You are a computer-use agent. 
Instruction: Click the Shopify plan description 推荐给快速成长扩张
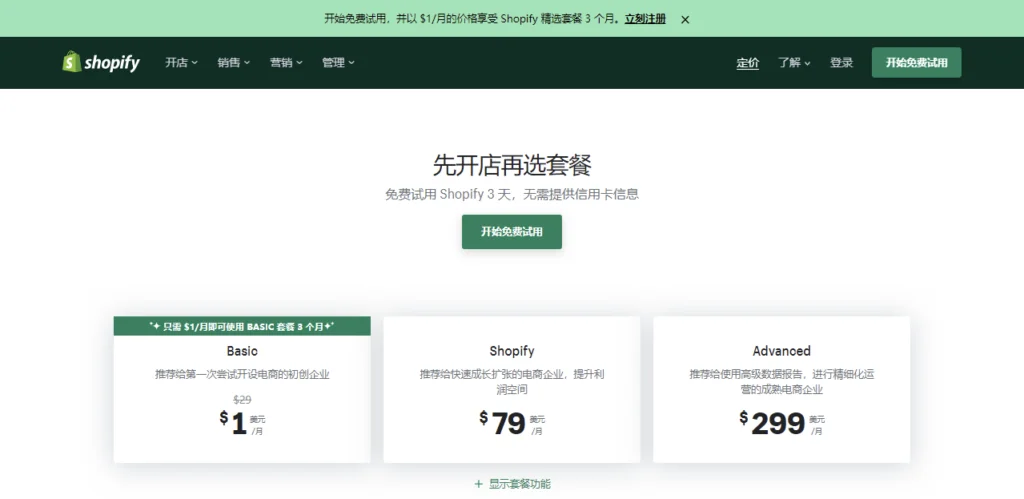click(x=512, y=382)
